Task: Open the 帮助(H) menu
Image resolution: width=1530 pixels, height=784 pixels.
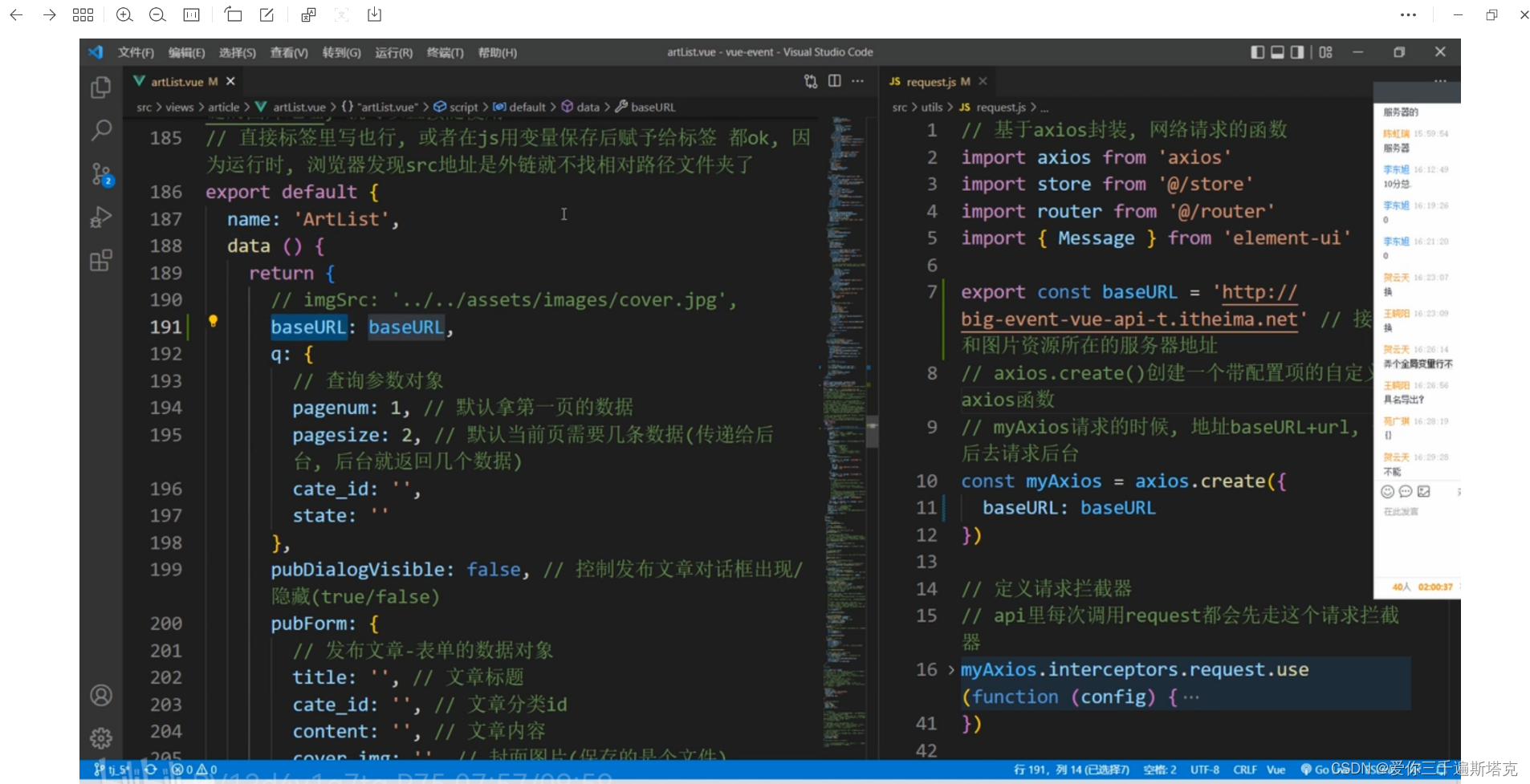Action: [x=497, y=52]
